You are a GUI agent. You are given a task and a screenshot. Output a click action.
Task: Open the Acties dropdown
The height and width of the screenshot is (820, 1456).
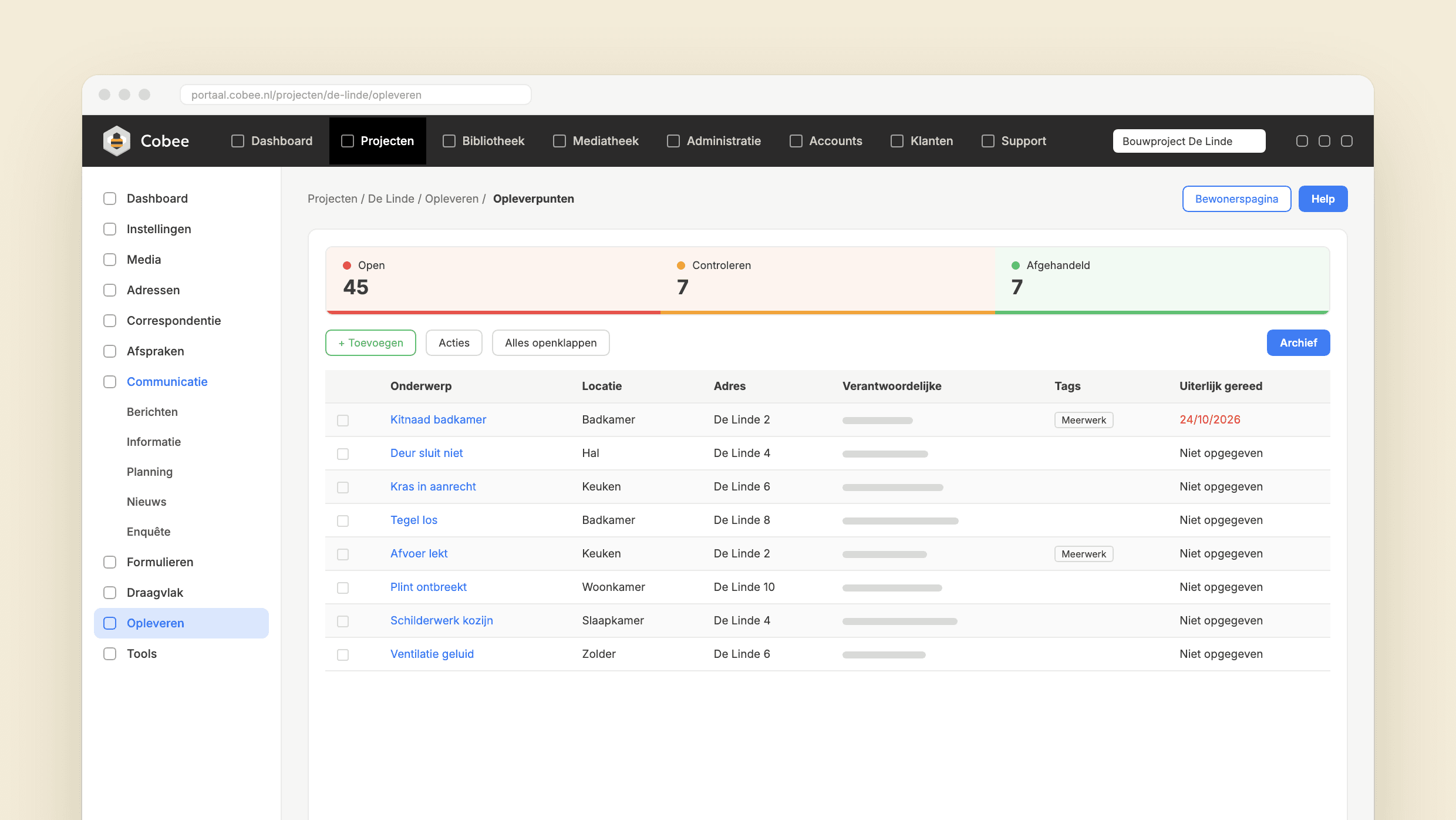[x=454, y=343]
